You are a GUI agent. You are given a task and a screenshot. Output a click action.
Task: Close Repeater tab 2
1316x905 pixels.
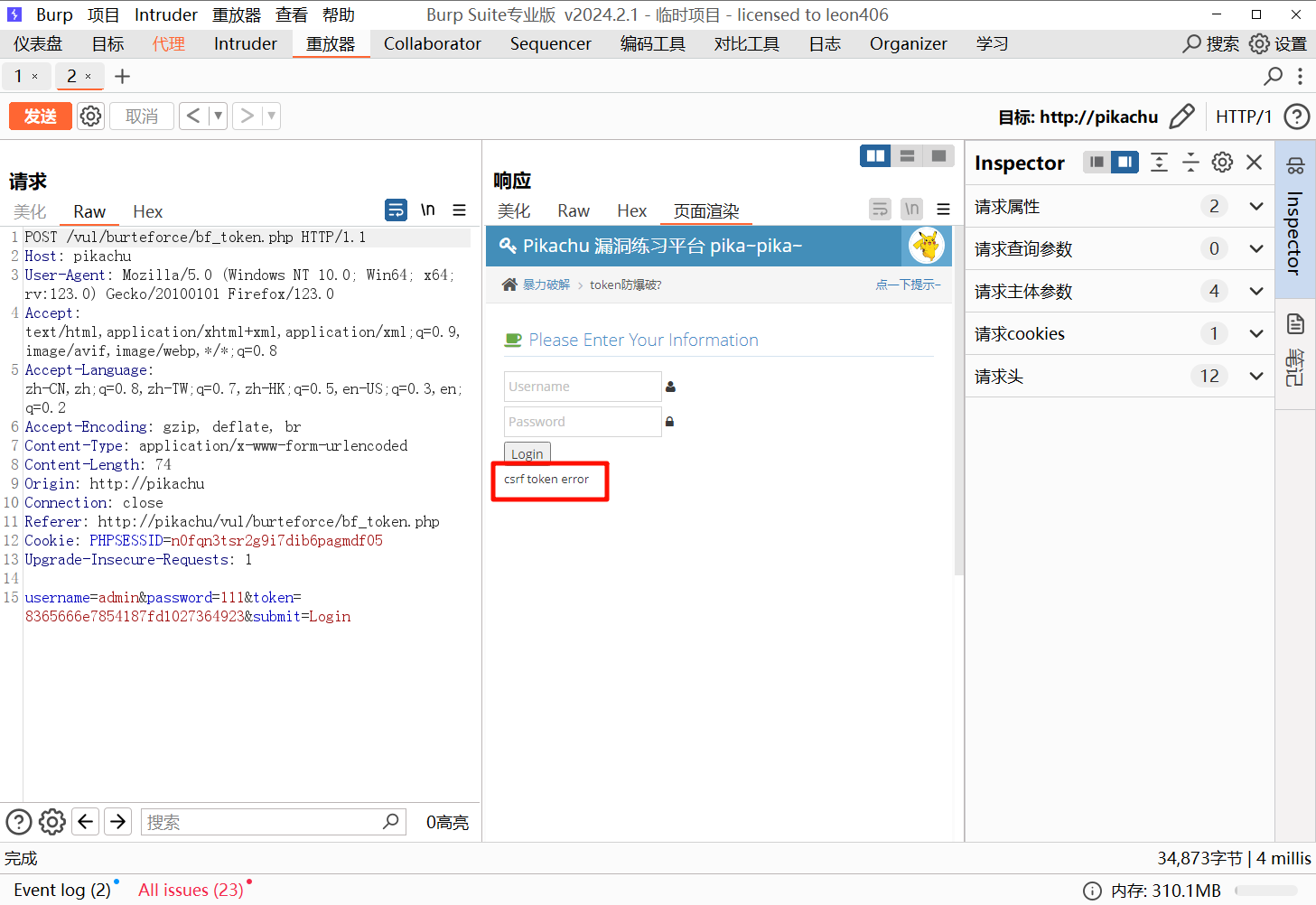(88, 77)
